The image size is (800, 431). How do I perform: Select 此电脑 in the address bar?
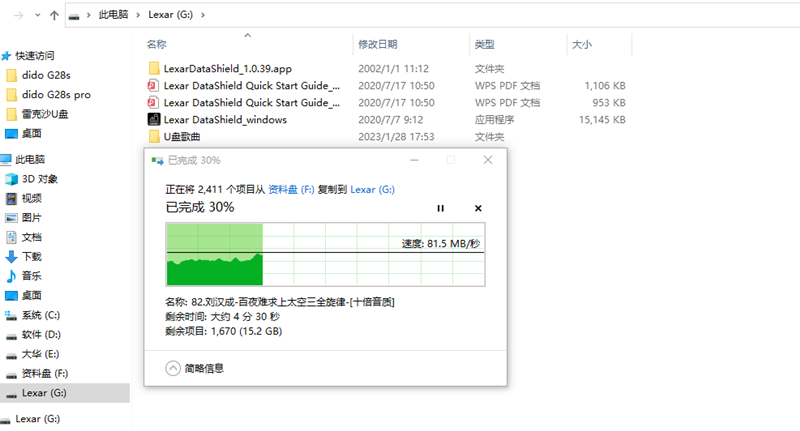[113, 15]
